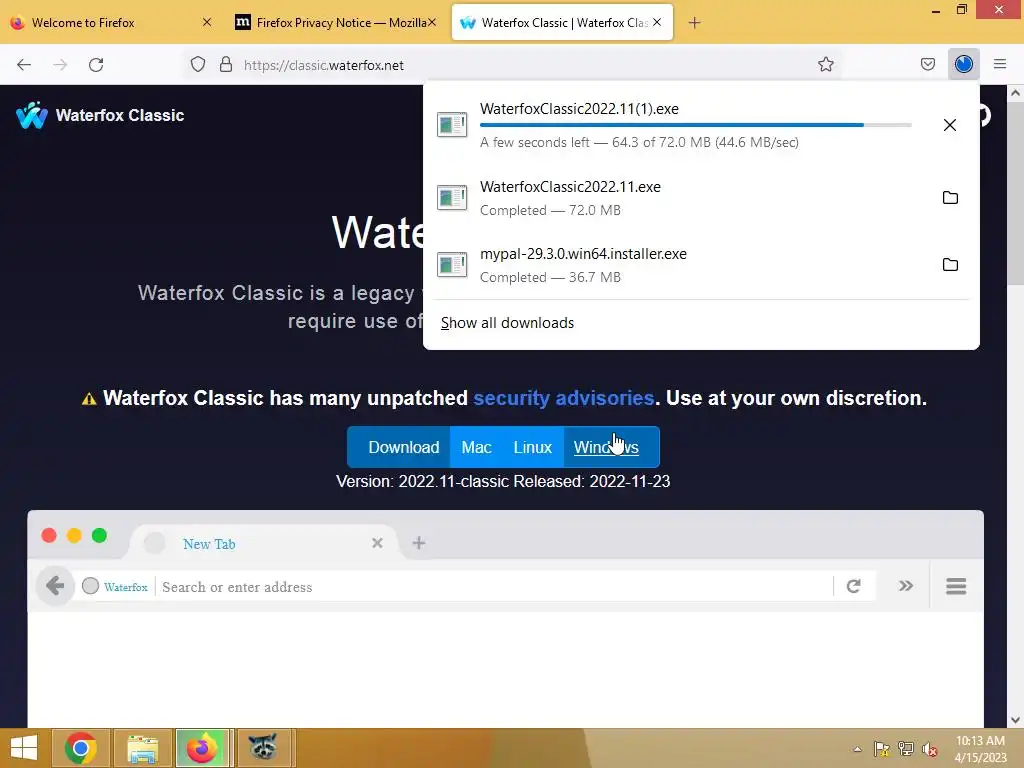Screen dimensions: 1024x768
Task: Click the screenshot preview image of Waterfox
Action: click(x=505, y=618)
